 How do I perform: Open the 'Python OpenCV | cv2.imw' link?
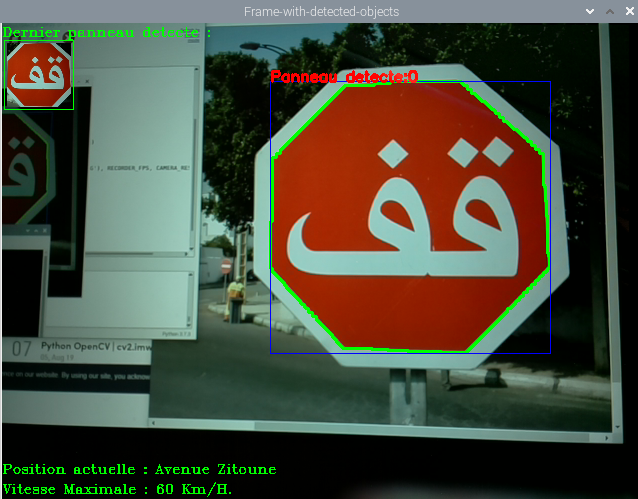pyautogui.click(x=94, y=346)
